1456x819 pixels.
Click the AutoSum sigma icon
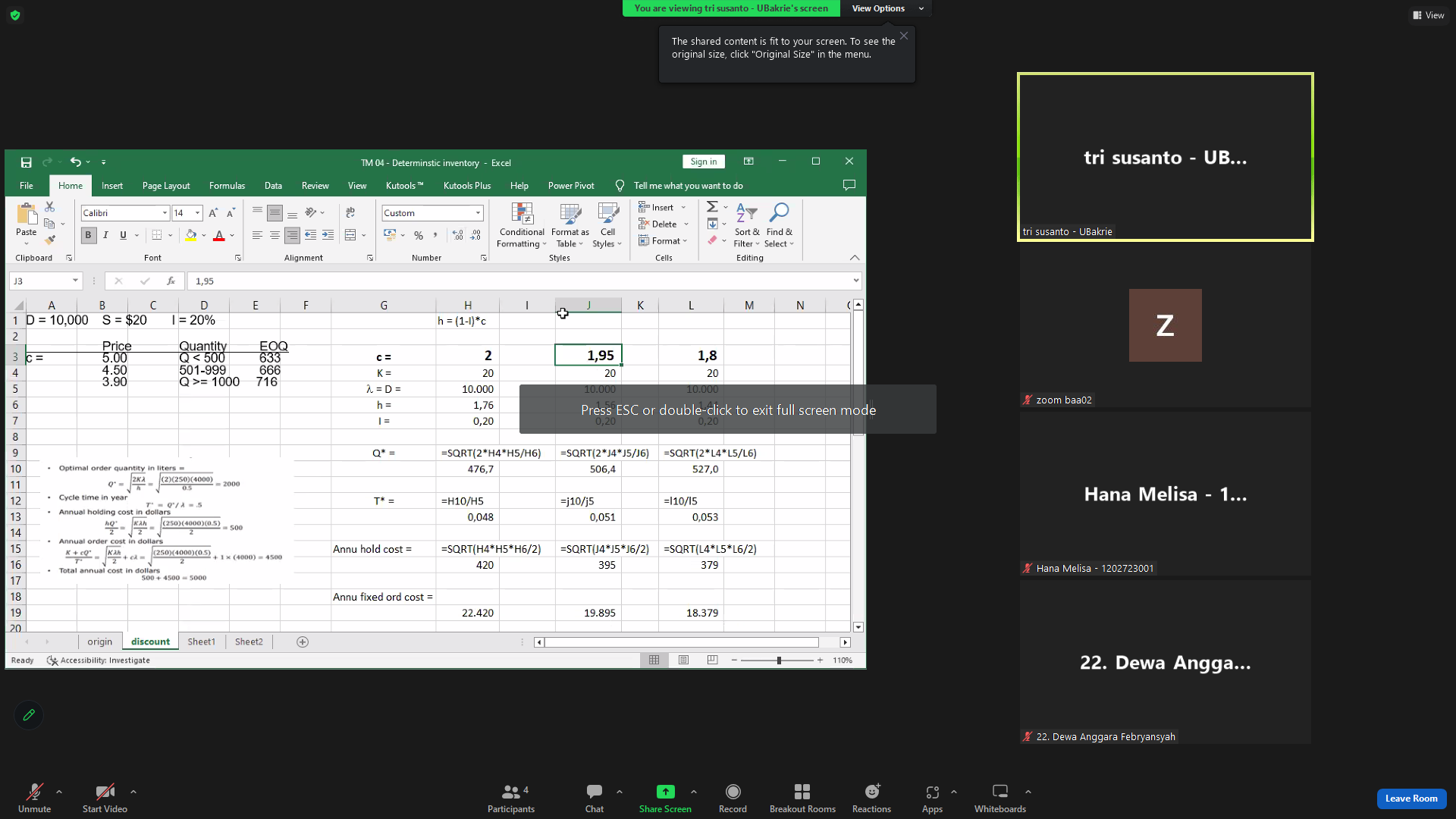(712, 206)
